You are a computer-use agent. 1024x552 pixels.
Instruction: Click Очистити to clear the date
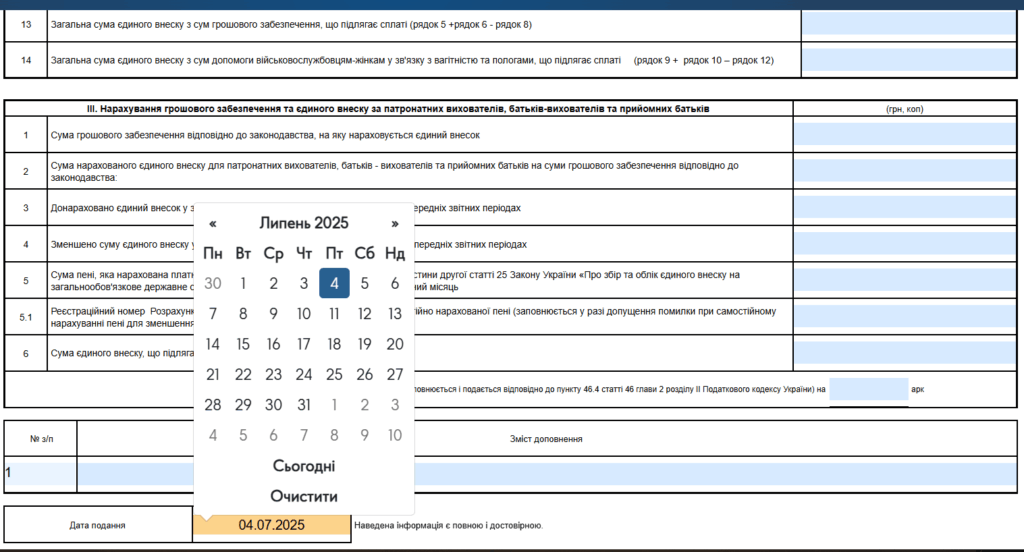click(304, 496)
